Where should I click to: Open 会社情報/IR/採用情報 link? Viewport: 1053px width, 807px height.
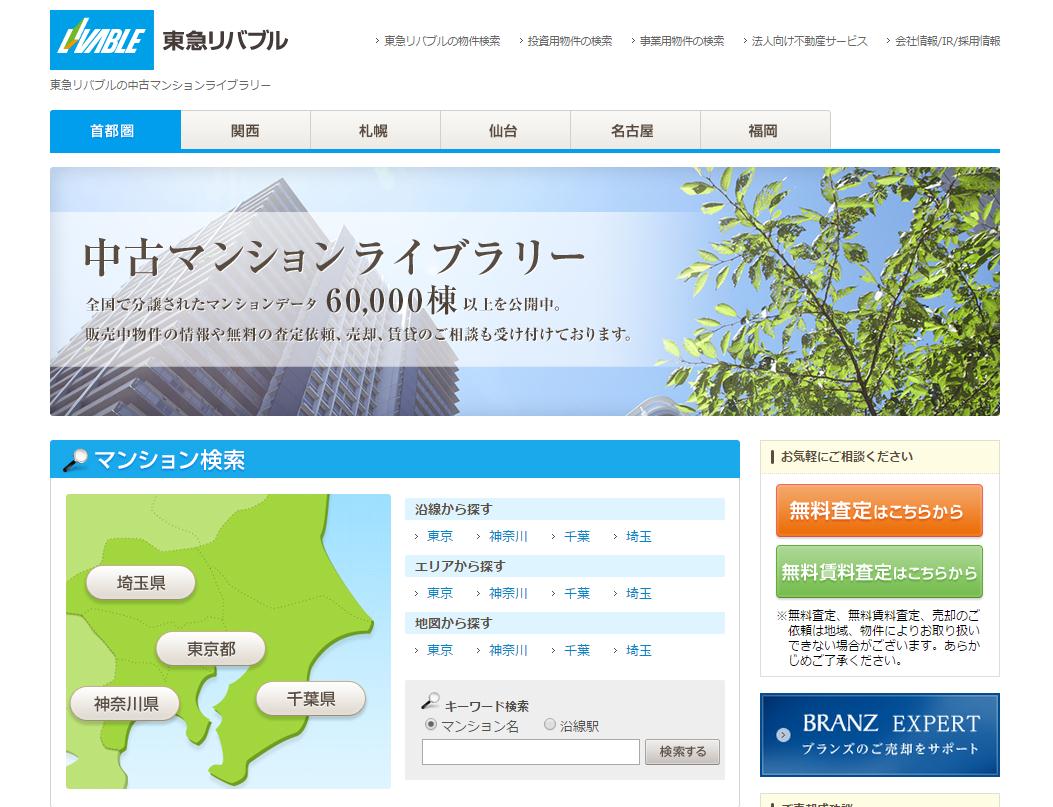947,41
